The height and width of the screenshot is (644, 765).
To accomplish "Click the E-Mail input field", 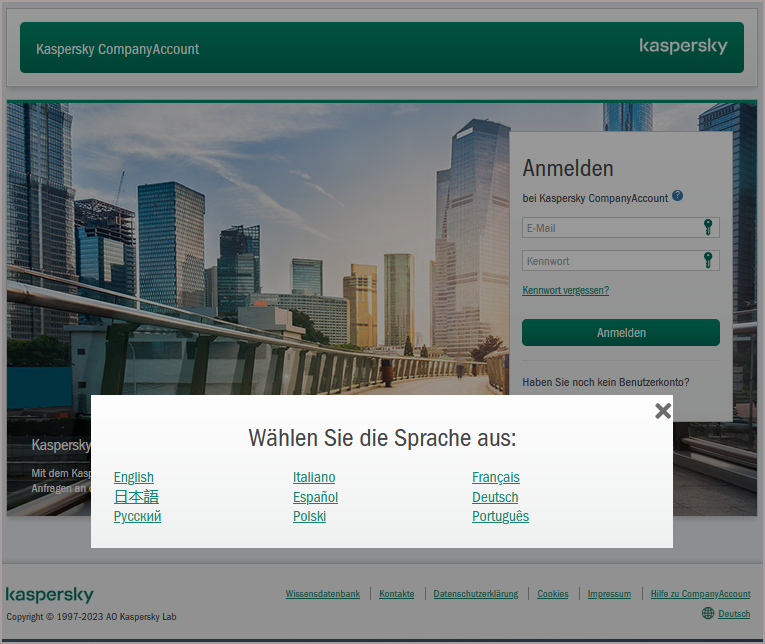I will 621,228.
